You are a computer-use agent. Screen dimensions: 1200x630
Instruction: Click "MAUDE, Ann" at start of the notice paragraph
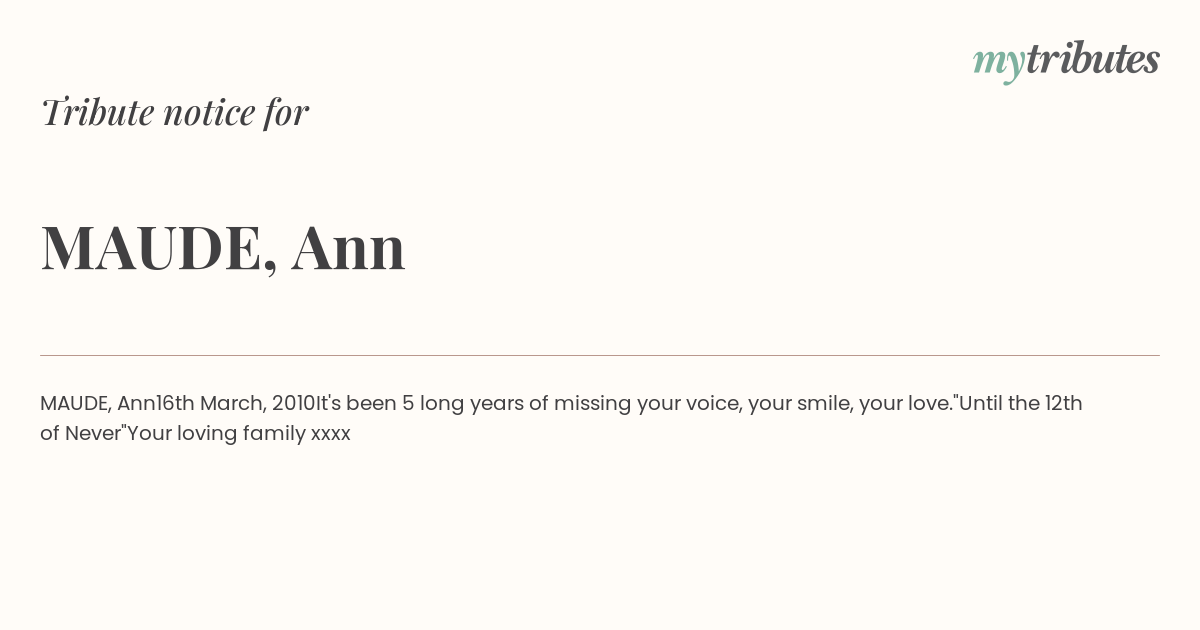click(98, 404)
